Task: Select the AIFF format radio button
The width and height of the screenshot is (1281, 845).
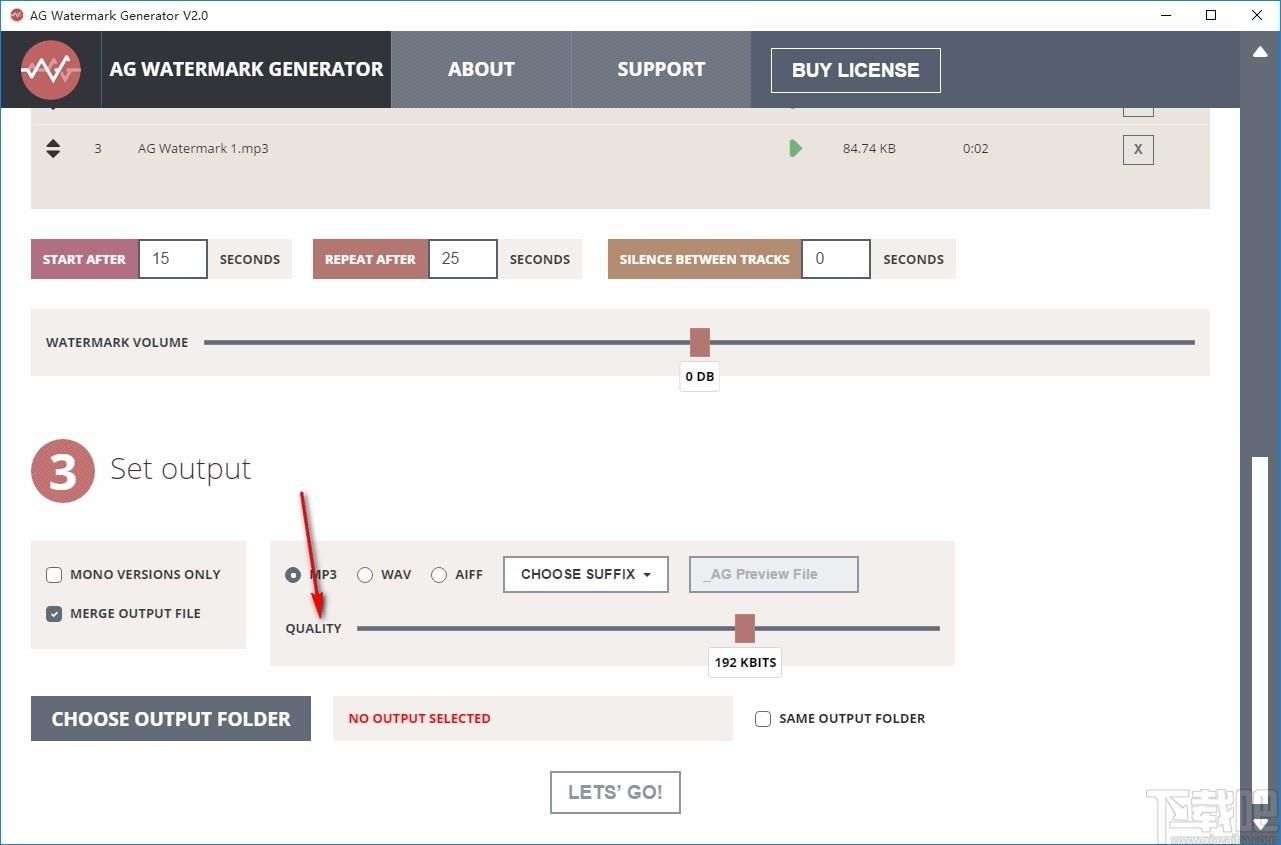Action: click(x=439, y=575)
